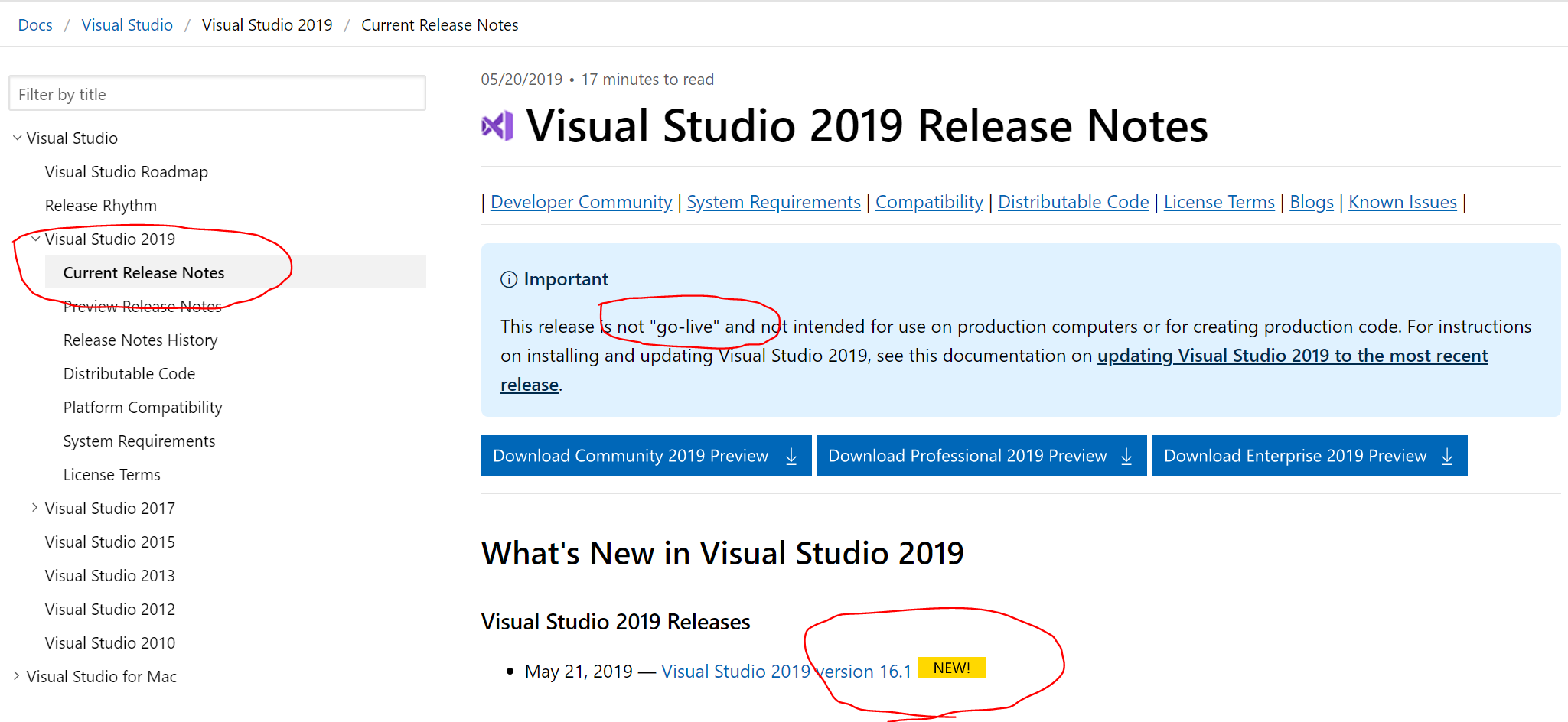Click Download Enterprise 2019 Preview button
Viewport: 1568px width, 722px height.
[1310, 456]
